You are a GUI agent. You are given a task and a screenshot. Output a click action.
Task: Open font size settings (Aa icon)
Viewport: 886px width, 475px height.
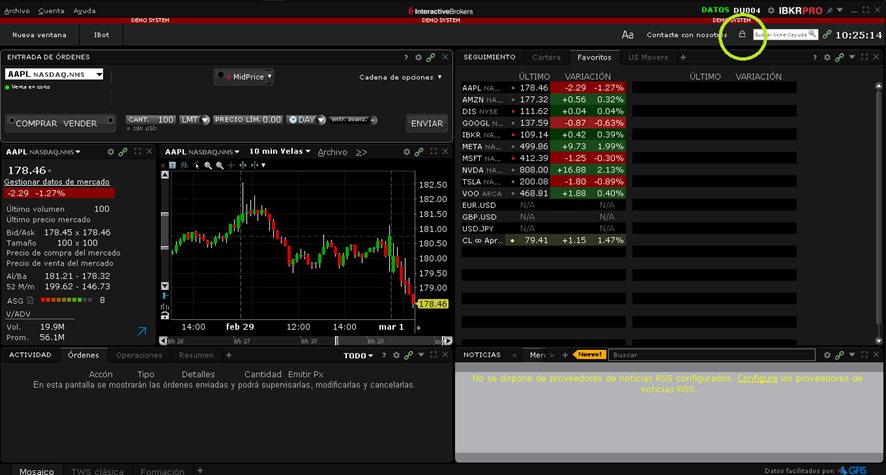tap(628, 34)
